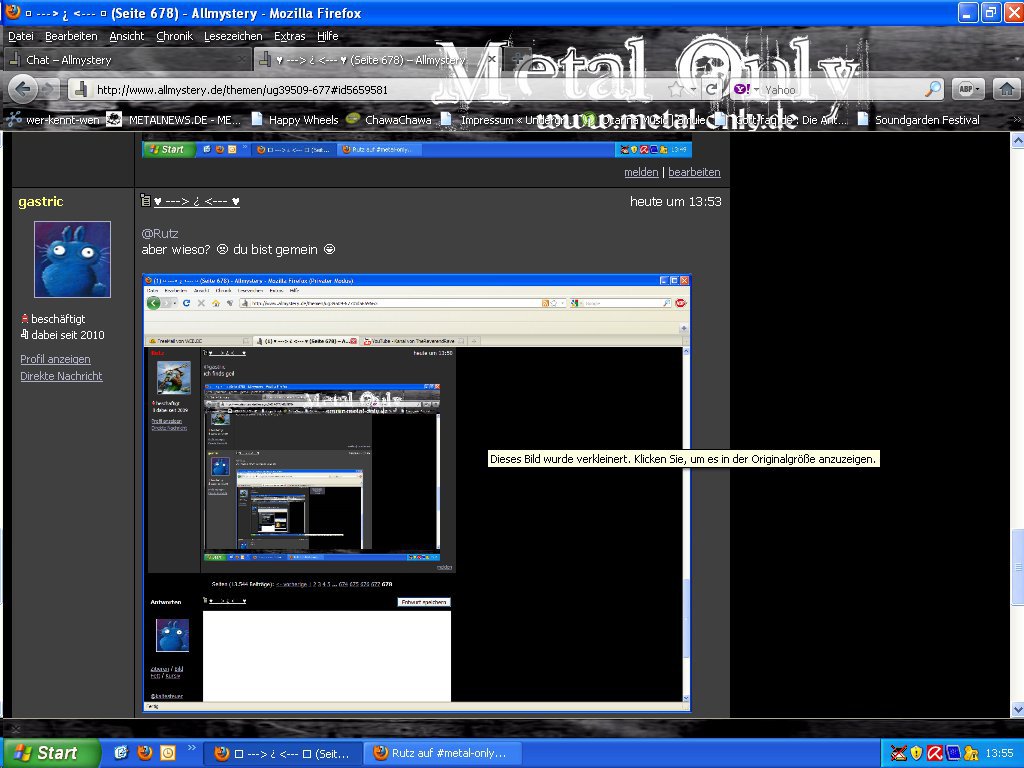Switch to the Seit... Firefox taskbar button
The width and height of the screenshot is (1024, 768).
point(283,753)
